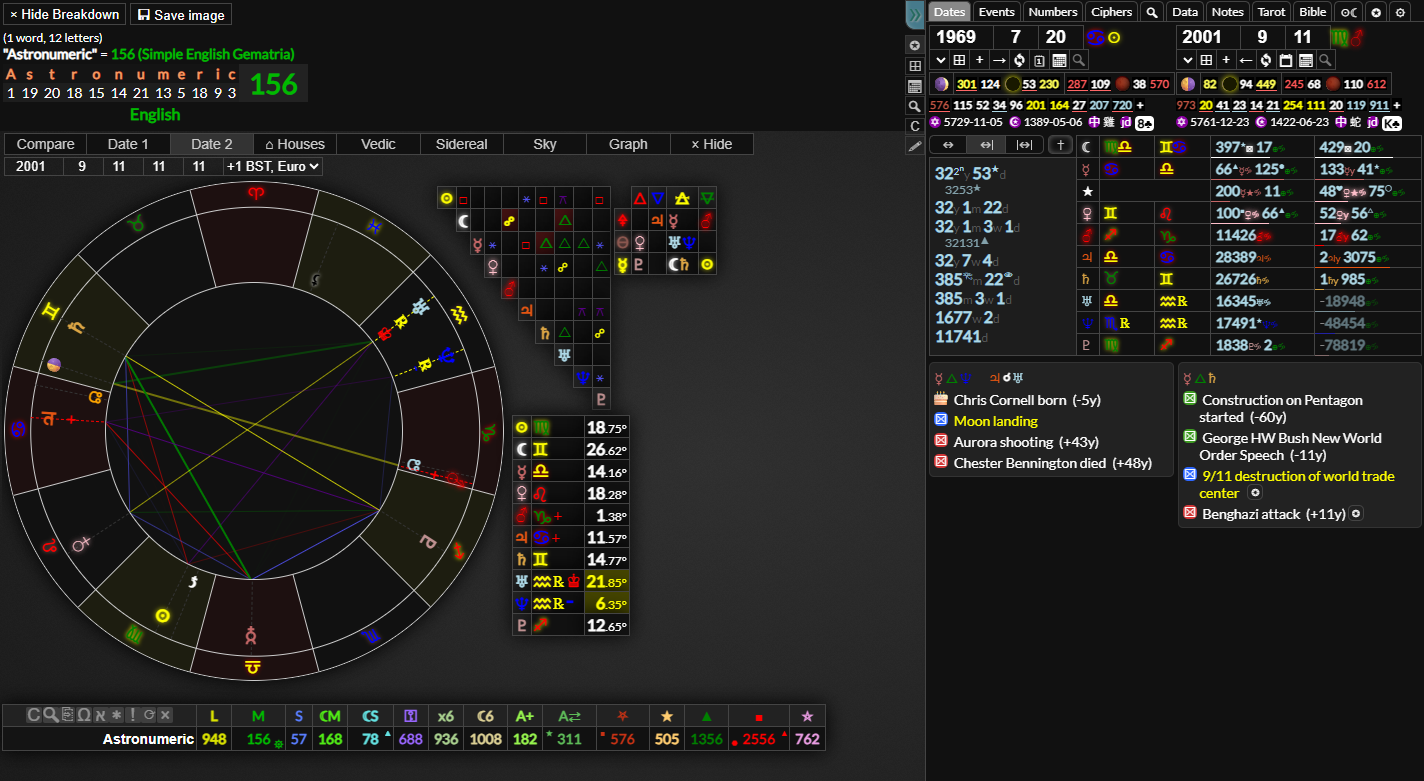Toggle the Benghazi attack event checkbox
The image size is (1424, 781).
click(x=1190, y=513)
